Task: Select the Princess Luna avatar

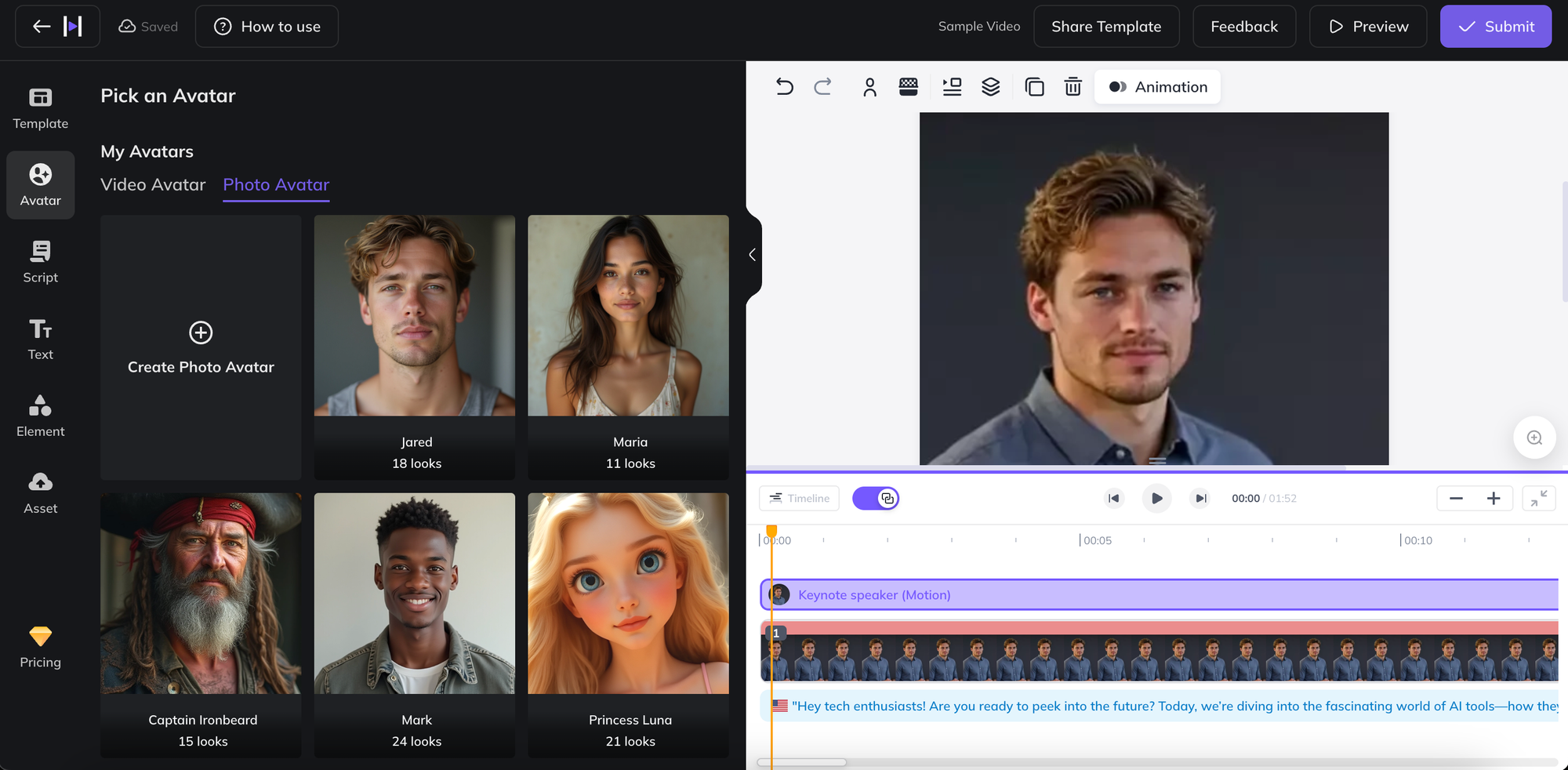Action: coord(628,625)
